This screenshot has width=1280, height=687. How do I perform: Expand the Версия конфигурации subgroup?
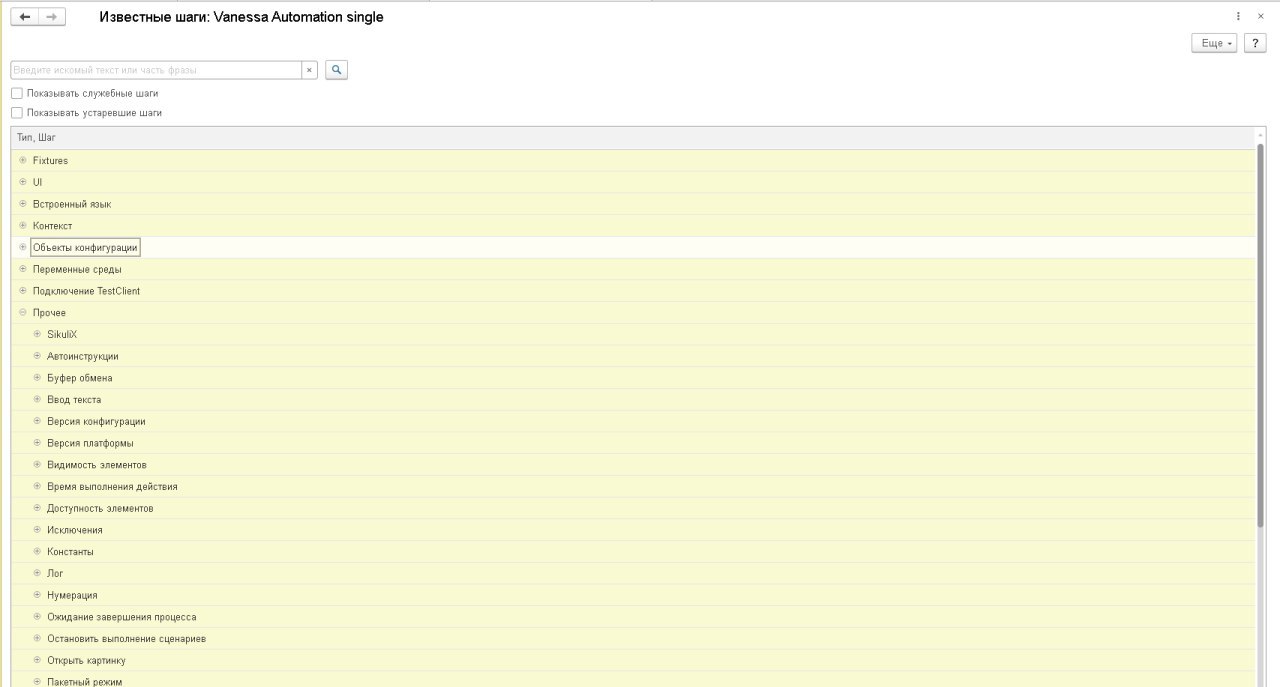point(38,421)
